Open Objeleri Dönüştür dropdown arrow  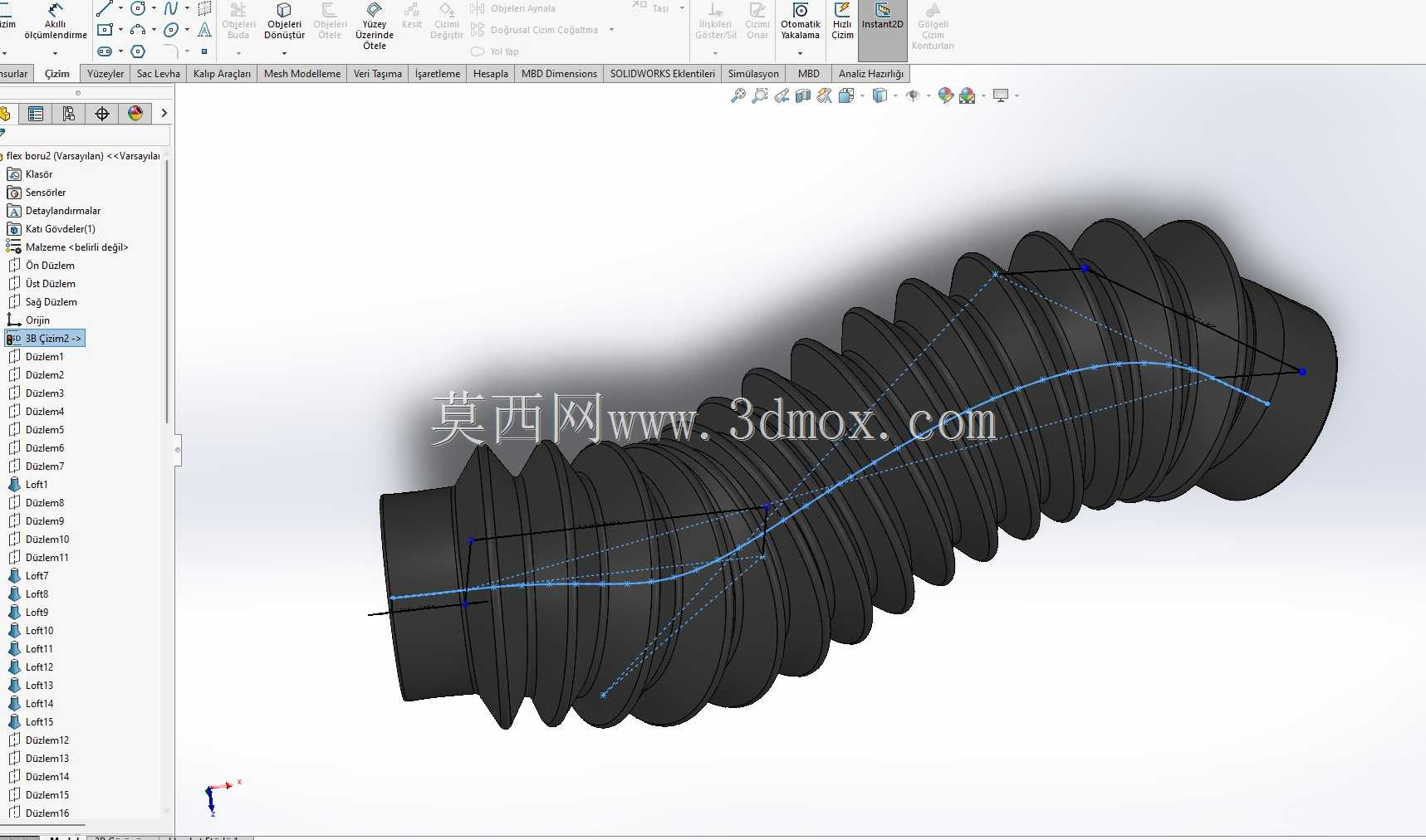tap(284, 53)
